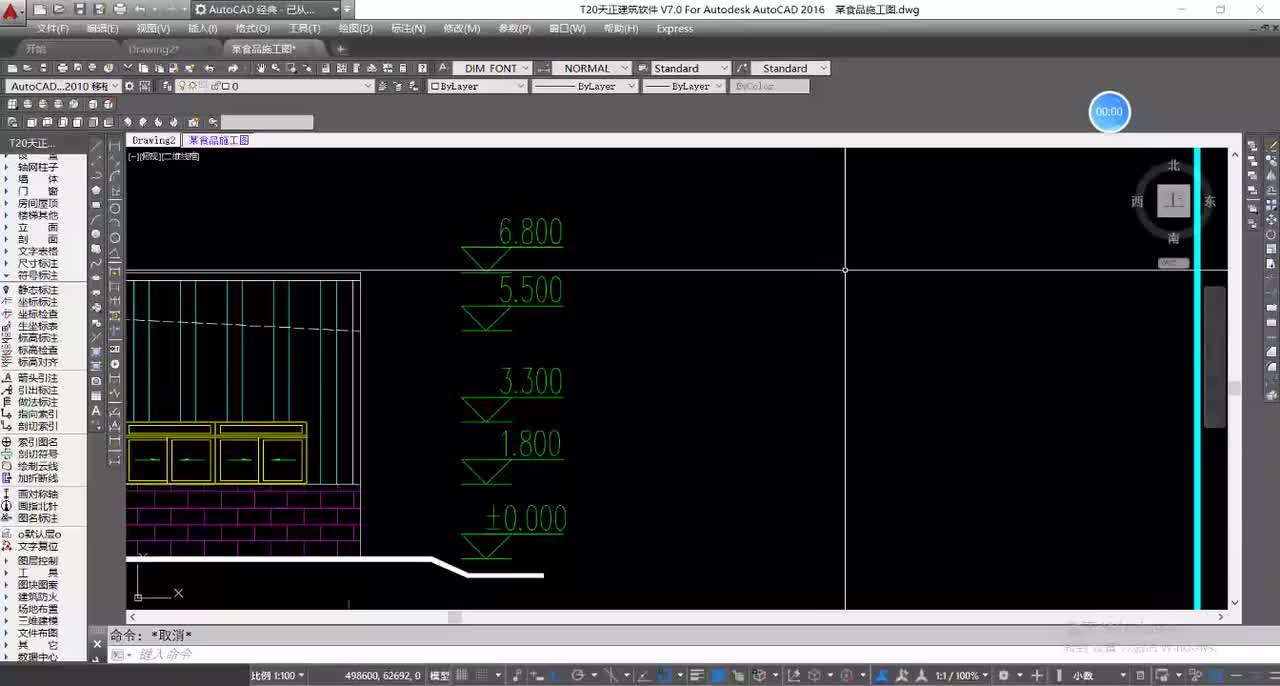The height and width of the screenshot is (686, 1280).
Task: Click the horizontal scrollbar thumb below canvas
Action: tap(455, 617)
